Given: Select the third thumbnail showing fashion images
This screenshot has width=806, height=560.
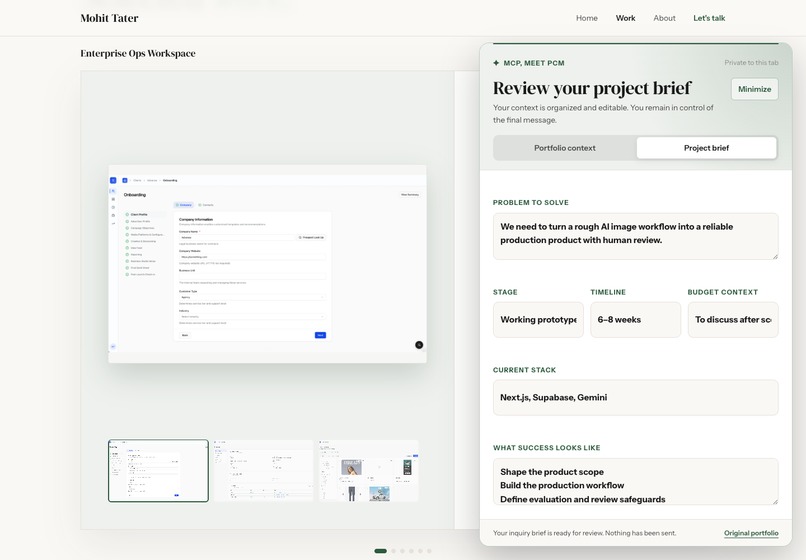Looking at the screenshot, I should (369, 471).
